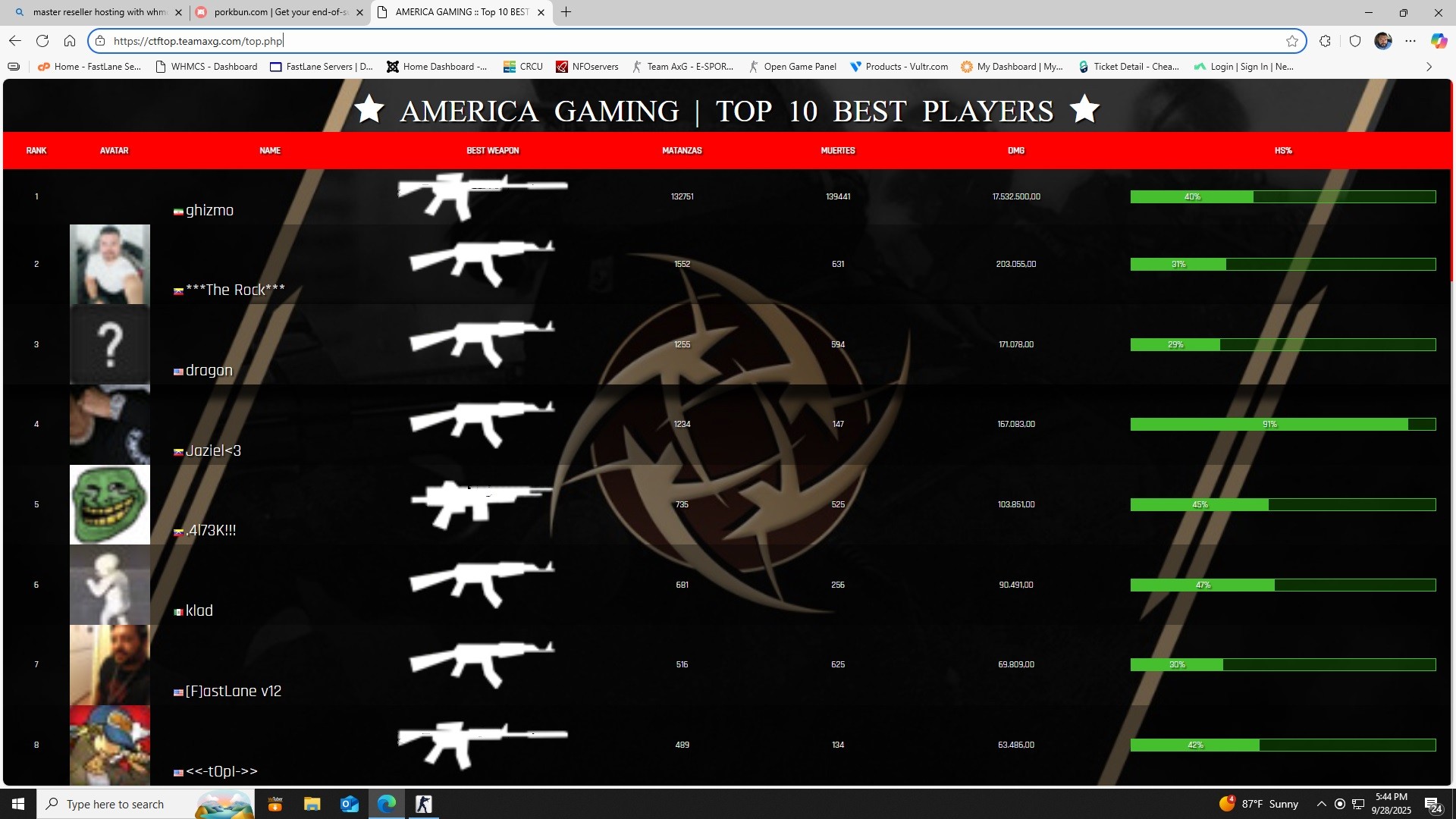Show hidden system tray icons
Image resolution: width=1456 pixels, height=819 pixels.
coord(1321,804)
